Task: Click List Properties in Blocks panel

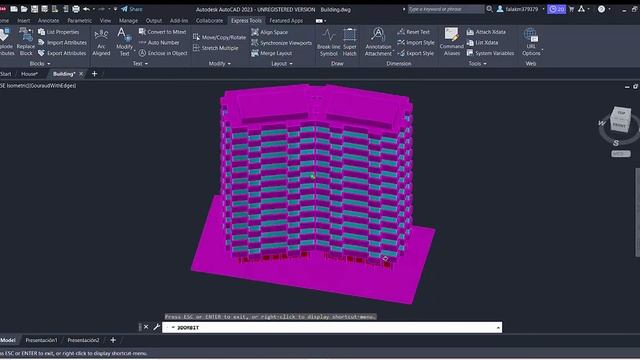Action: (58, 32)
